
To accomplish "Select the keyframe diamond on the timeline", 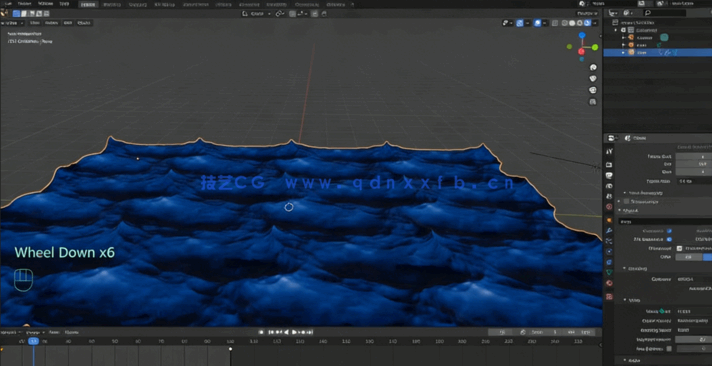I will 231,349.
